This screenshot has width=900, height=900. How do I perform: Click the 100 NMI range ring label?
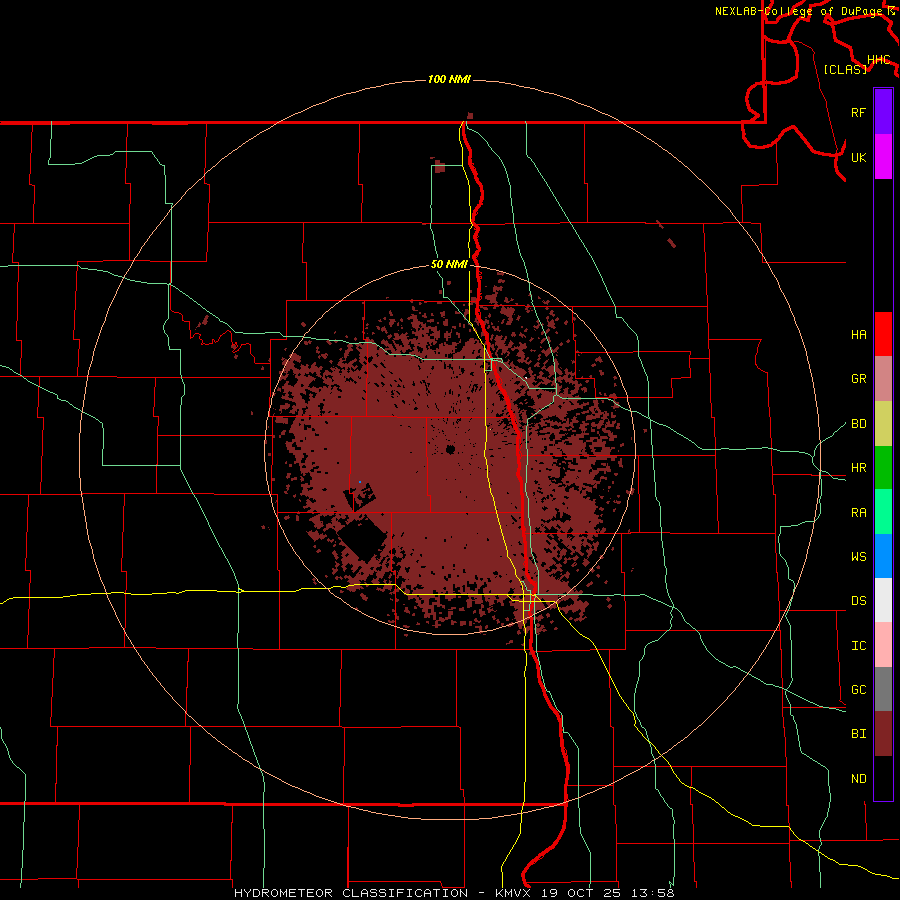coord(449,79)
